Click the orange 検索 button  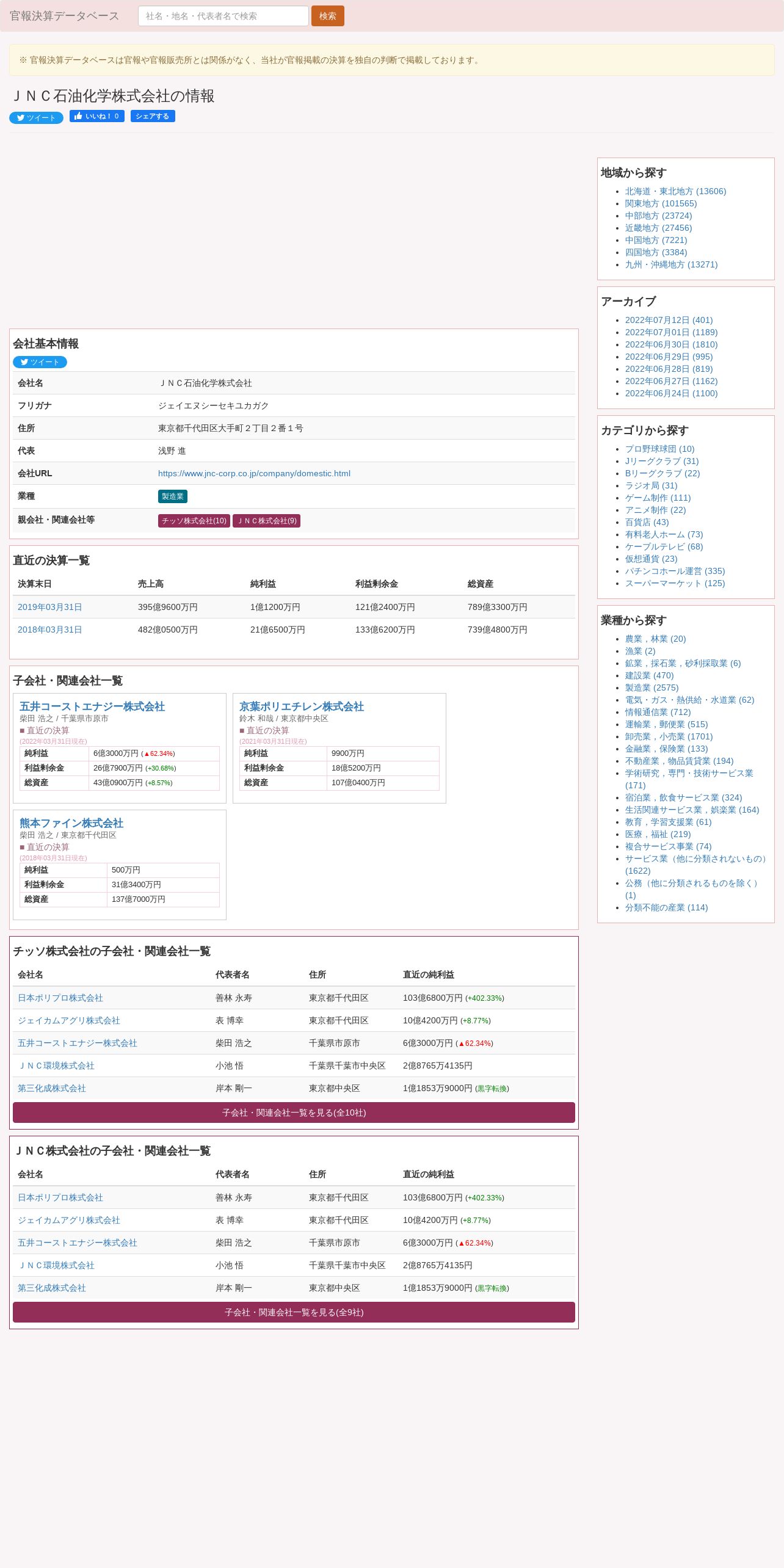click(x=328, y=16)
